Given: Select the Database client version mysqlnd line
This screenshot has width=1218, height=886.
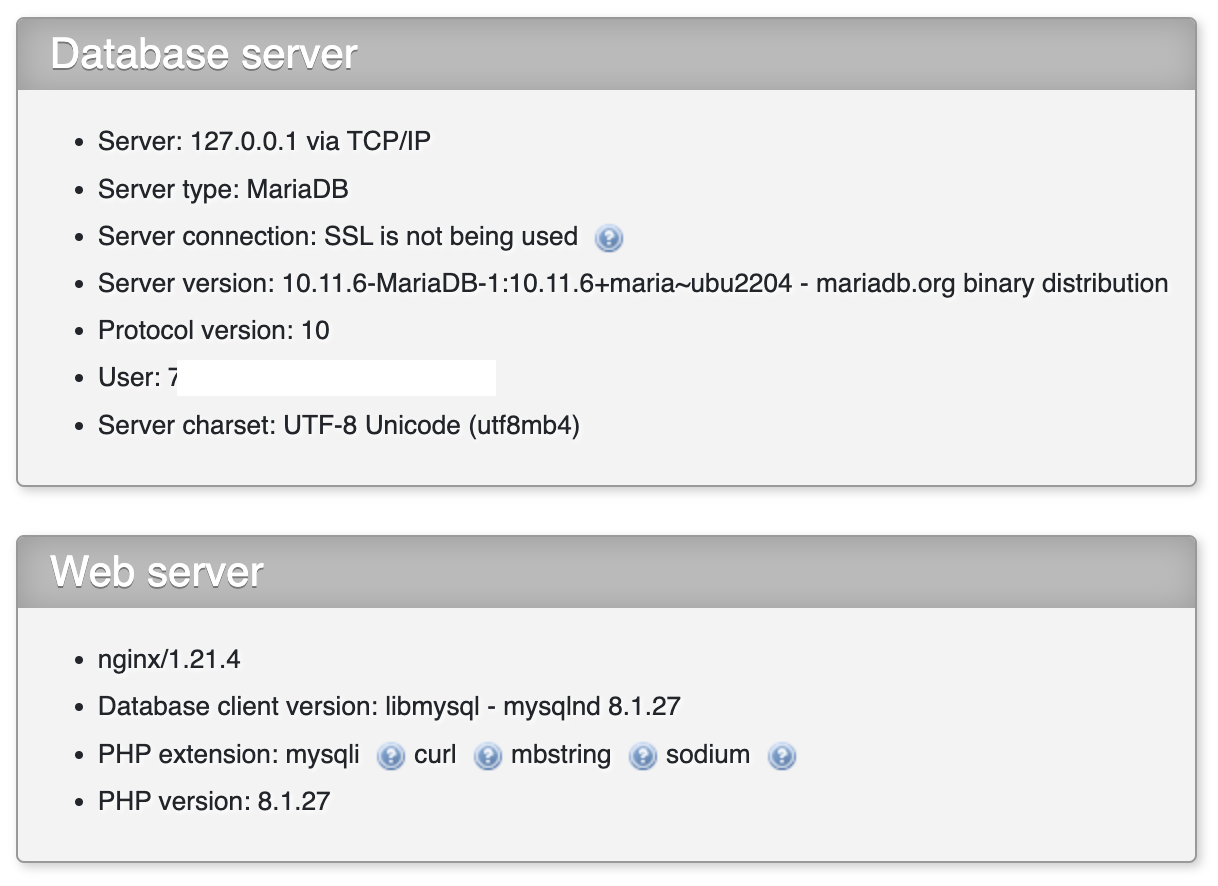Looking at the screenshot, I should [x=389, y=707].
